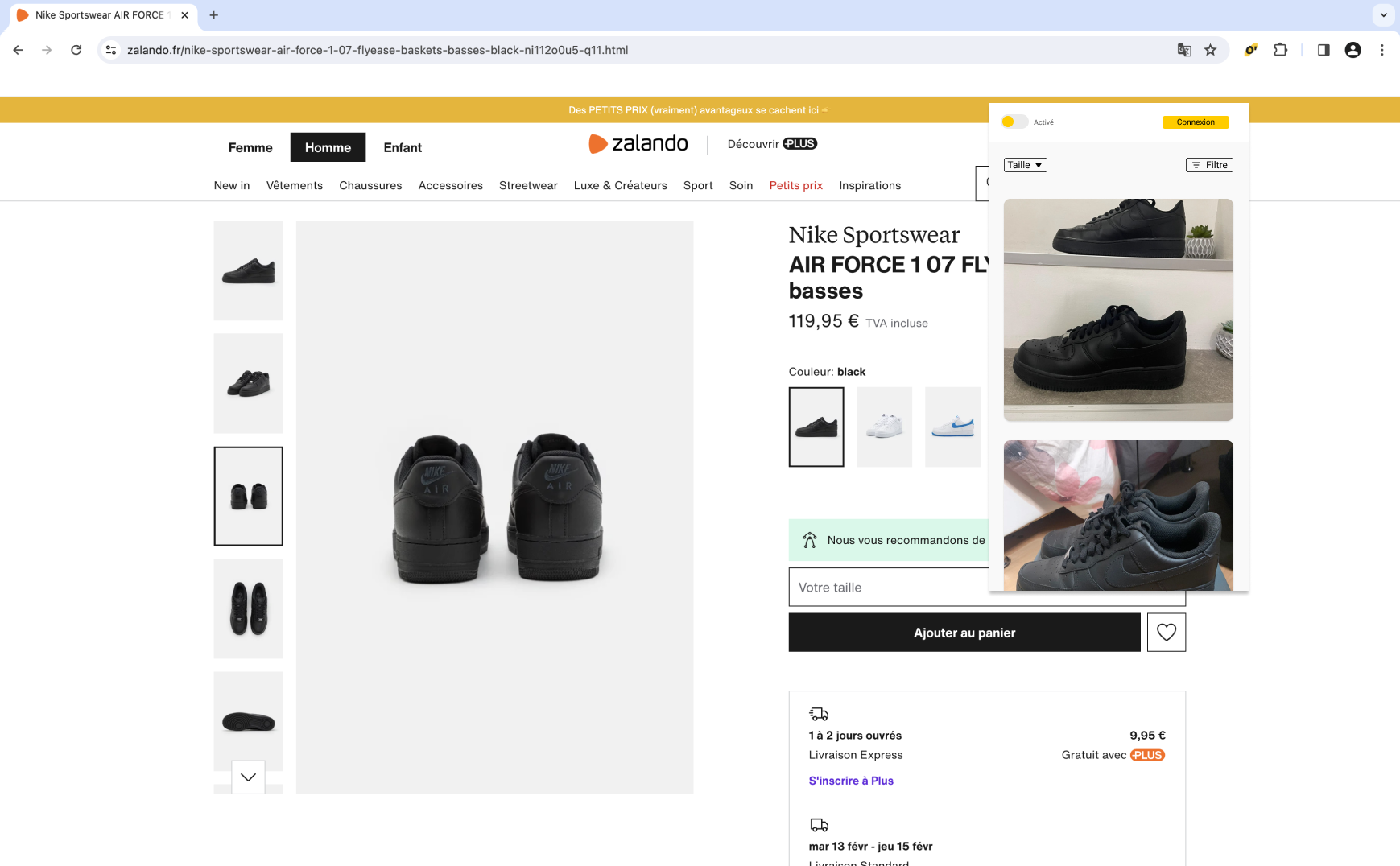Open a new browser tab
The width and height of the screenshot is (1400, 866).
(213, 15)
